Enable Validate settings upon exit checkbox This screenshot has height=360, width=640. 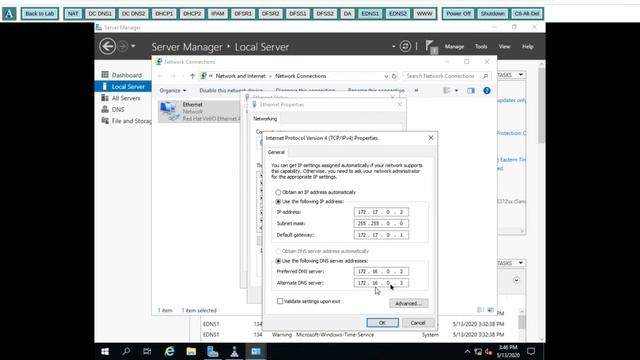[x=280, y=301]
